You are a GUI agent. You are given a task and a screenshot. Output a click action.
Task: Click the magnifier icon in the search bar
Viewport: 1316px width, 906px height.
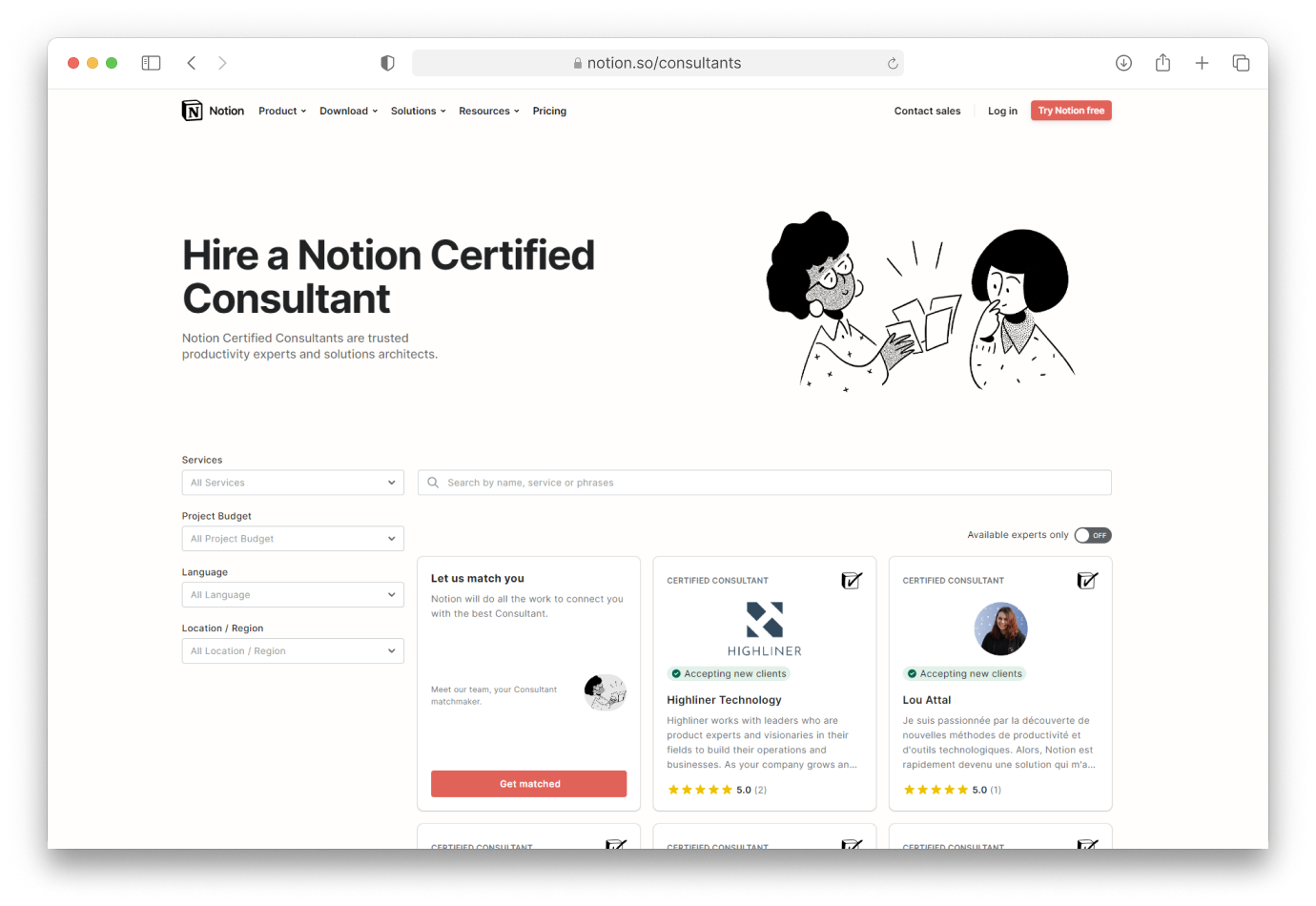pos(433,482)
